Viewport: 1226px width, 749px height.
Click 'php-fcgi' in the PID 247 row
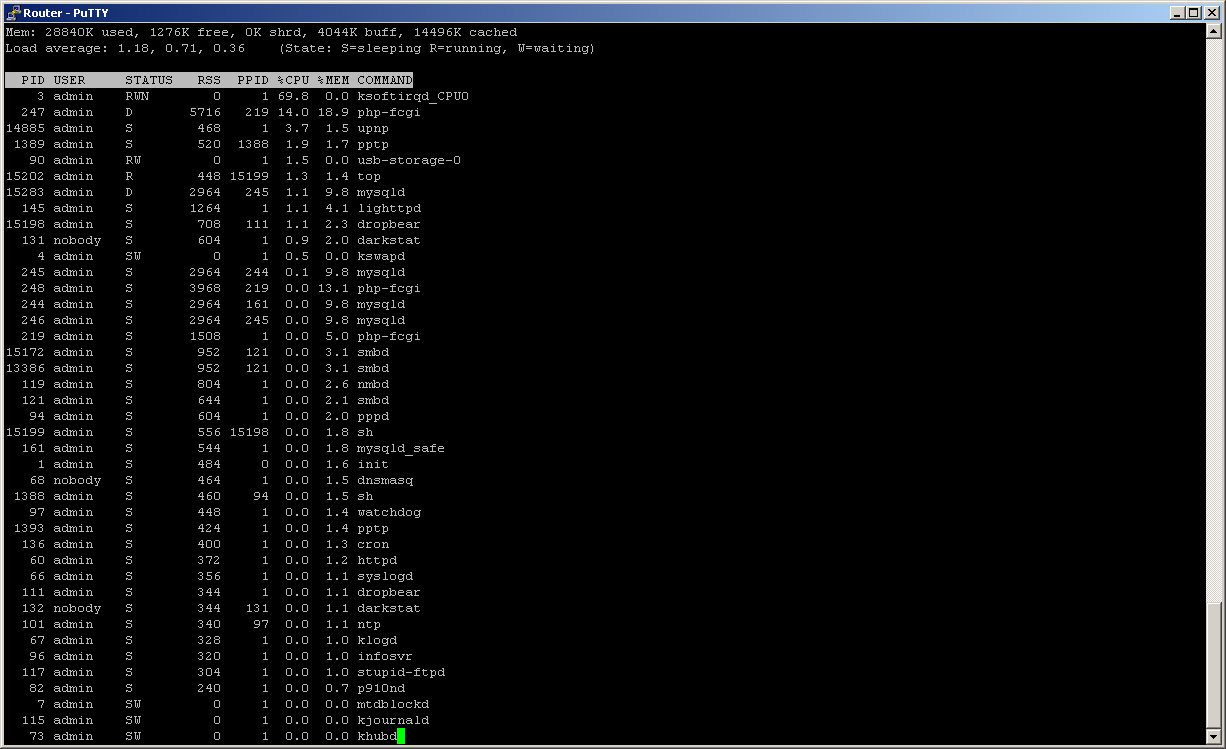point(389,112)
